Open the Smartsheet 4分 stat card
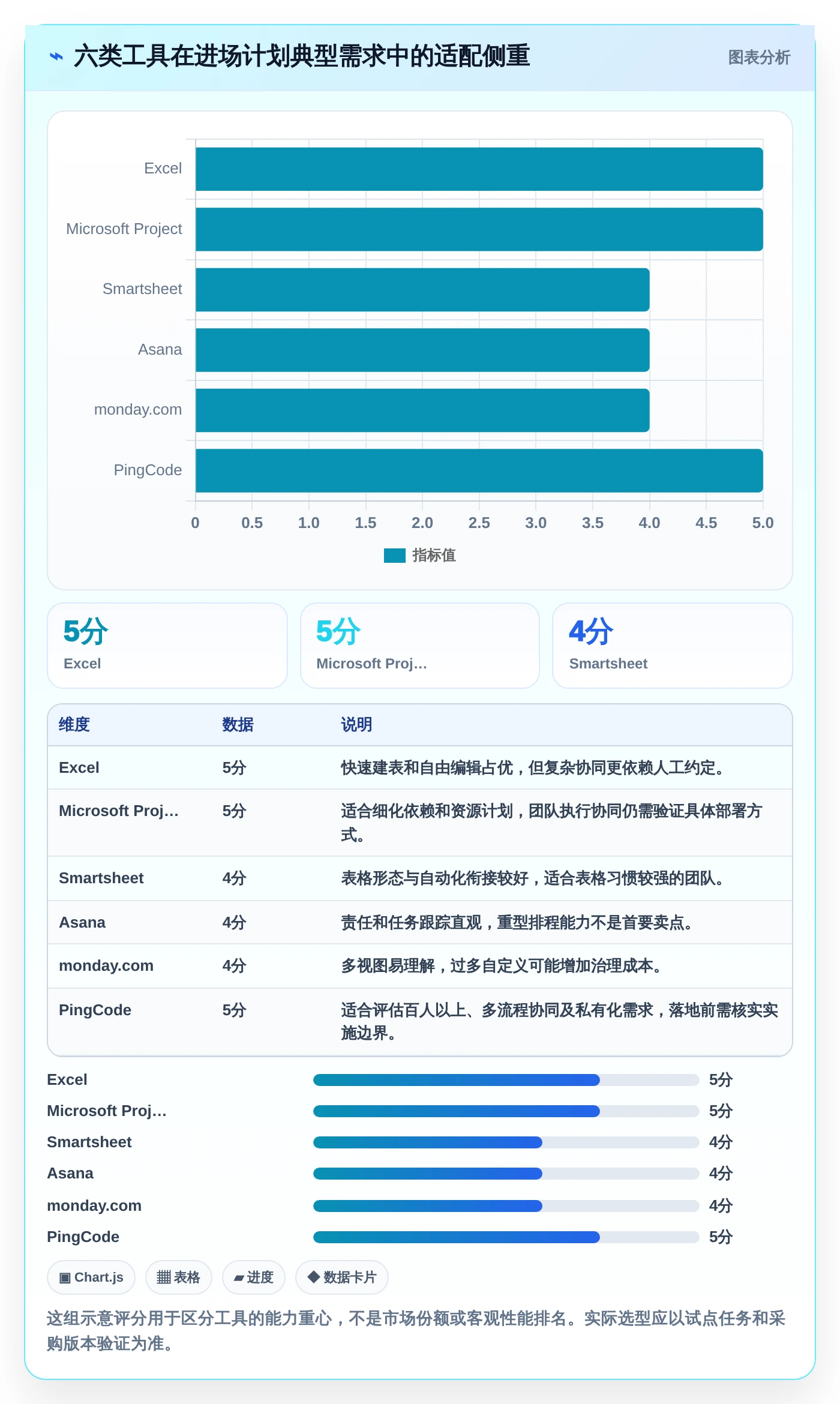840x1404 pixels. click(673, 646)
